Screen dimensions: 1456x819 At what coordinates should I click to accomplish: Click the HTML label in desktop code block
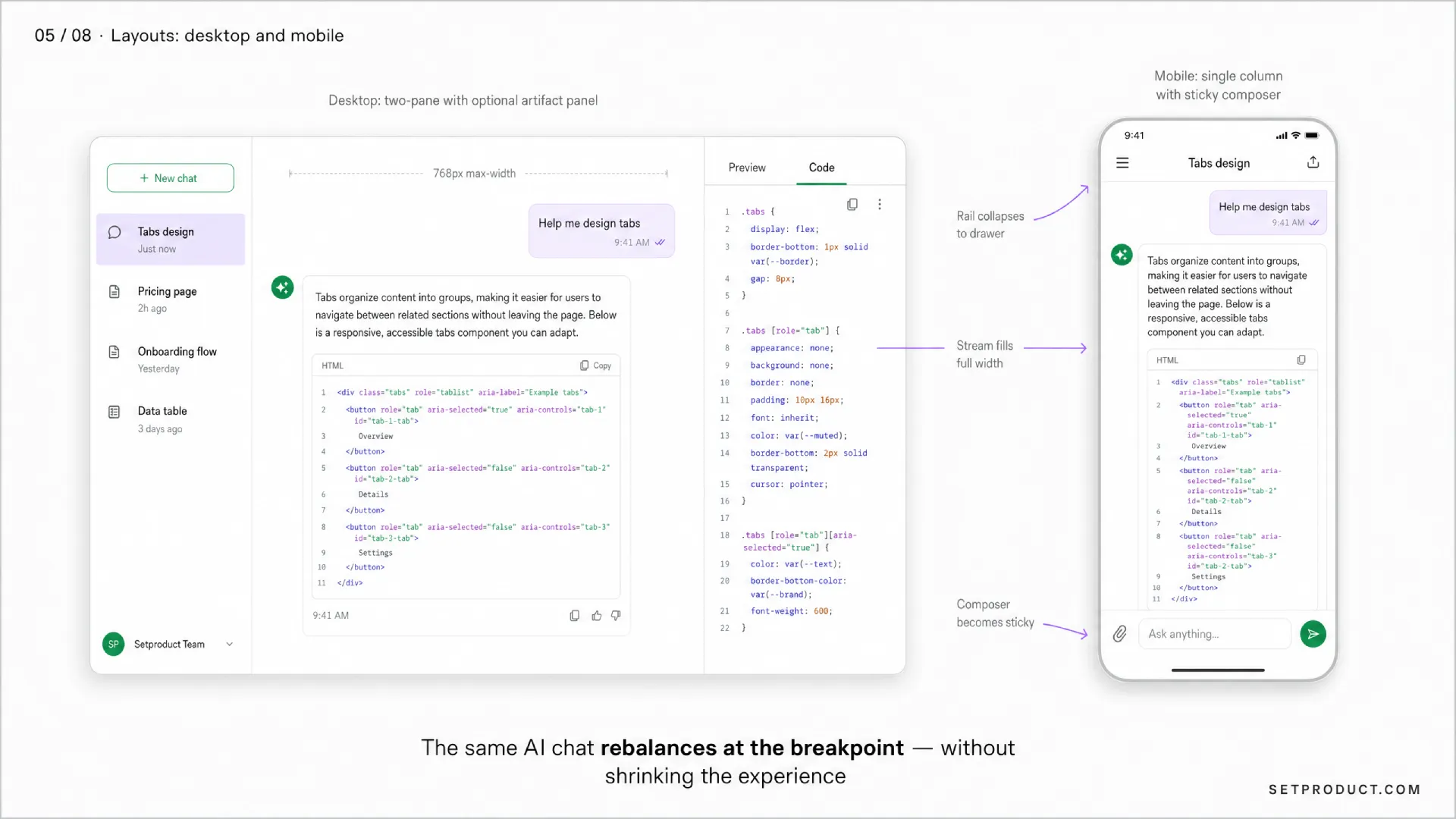(x=332, y=366)
